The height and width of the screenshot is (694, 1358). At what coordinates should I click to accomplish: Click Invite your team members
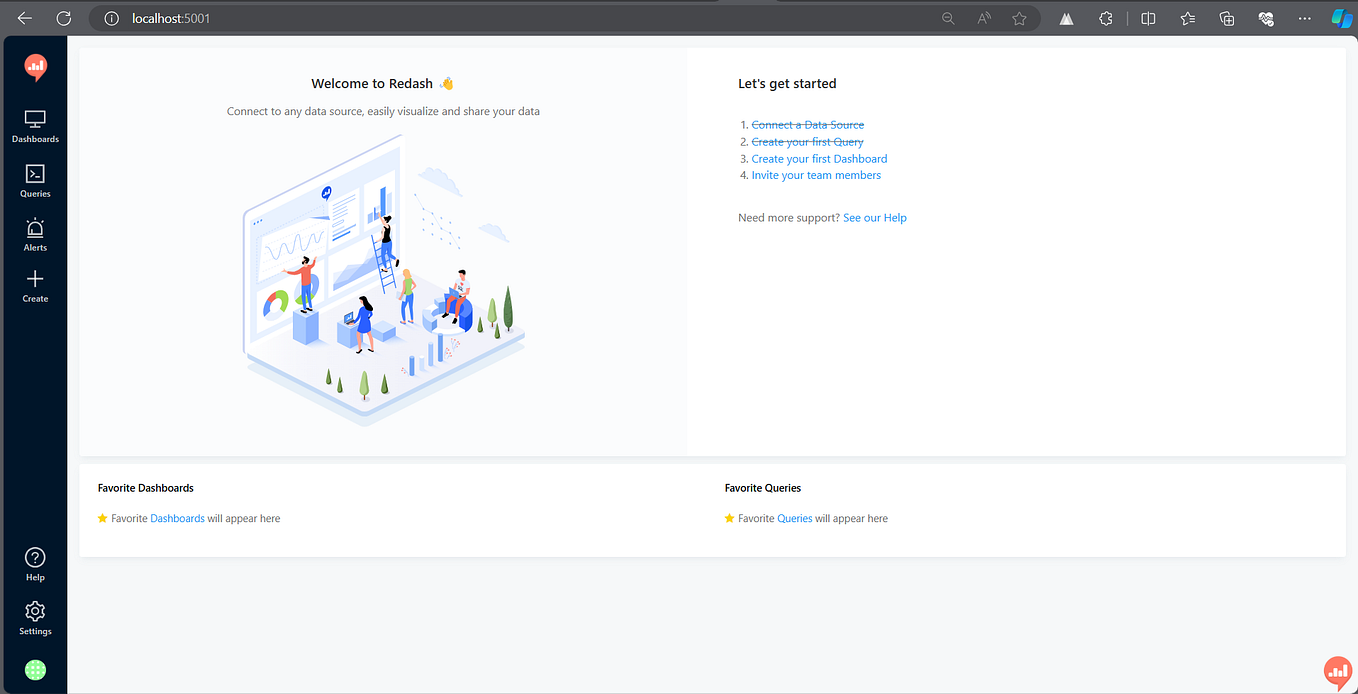pyautogui.click(x=816, y=174)
